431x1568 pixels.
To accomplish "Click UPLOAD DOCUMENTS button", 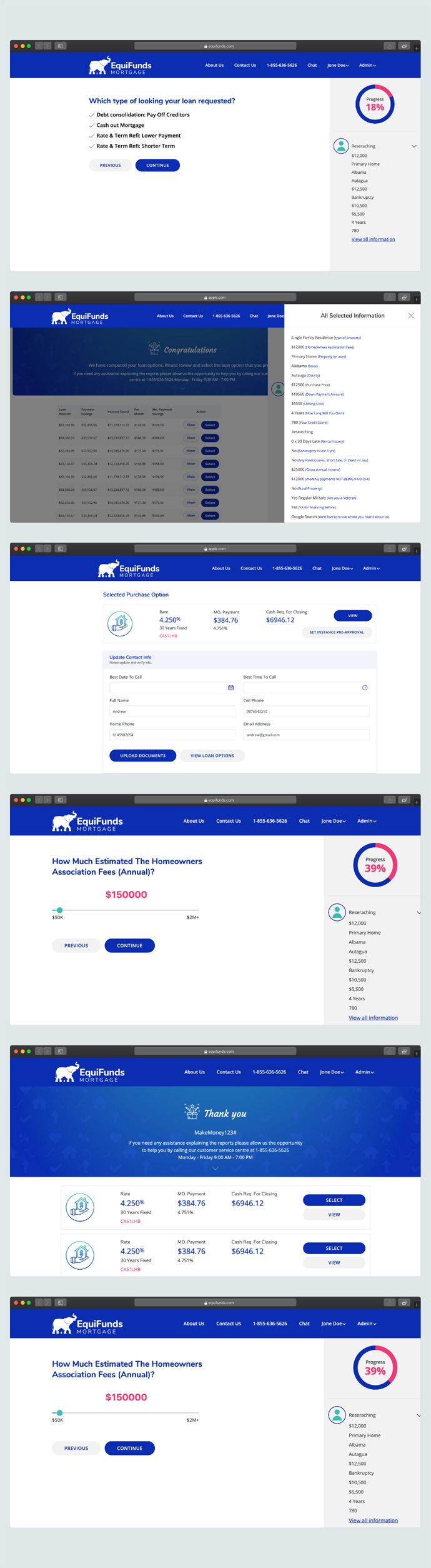I will [x=142, y=755].
